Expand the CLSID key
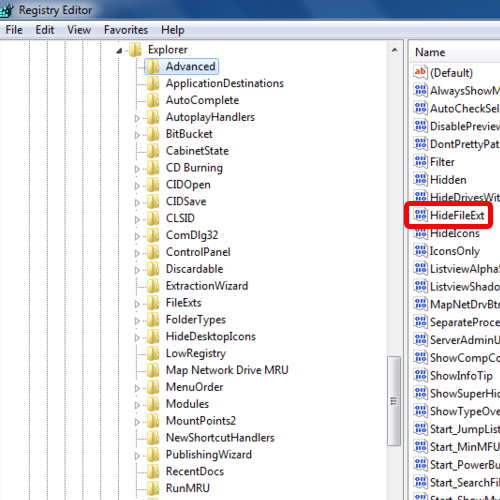 point(137,219)
